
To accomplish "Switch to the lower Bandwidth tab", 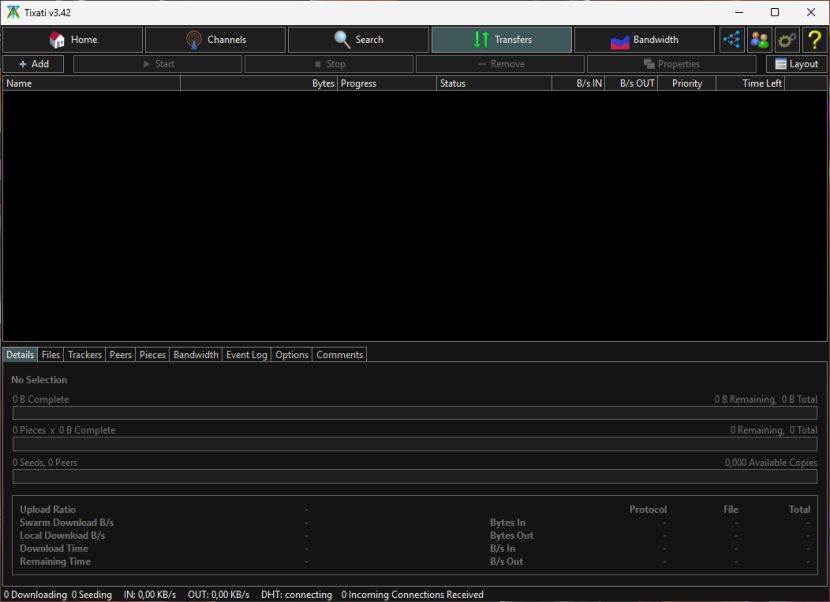I will click(x=196, y=355).
